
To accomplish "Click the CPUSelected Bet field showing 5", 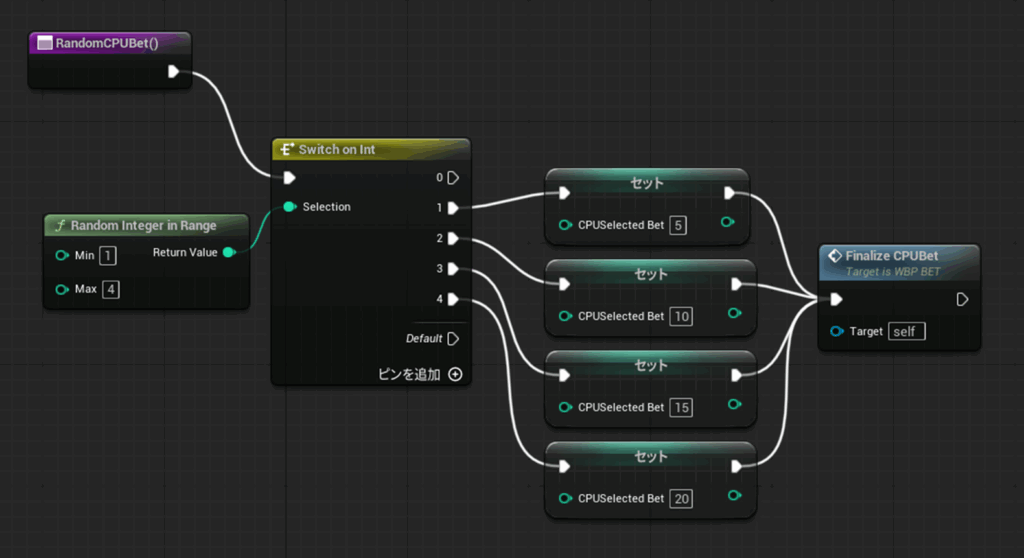I will (x=680, y=225).
